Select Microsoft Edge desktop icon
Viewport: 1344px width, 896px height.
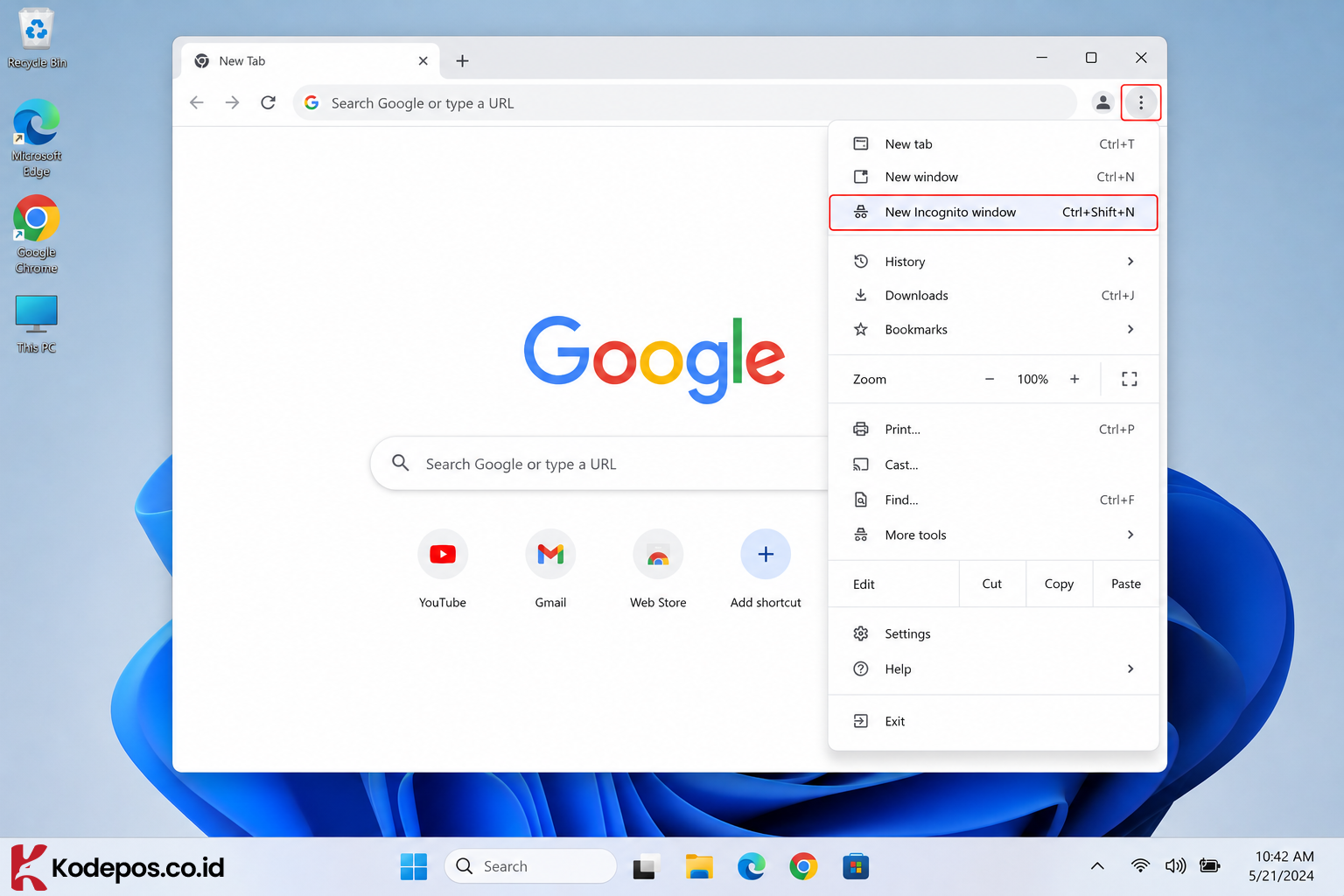coord(37,138)
